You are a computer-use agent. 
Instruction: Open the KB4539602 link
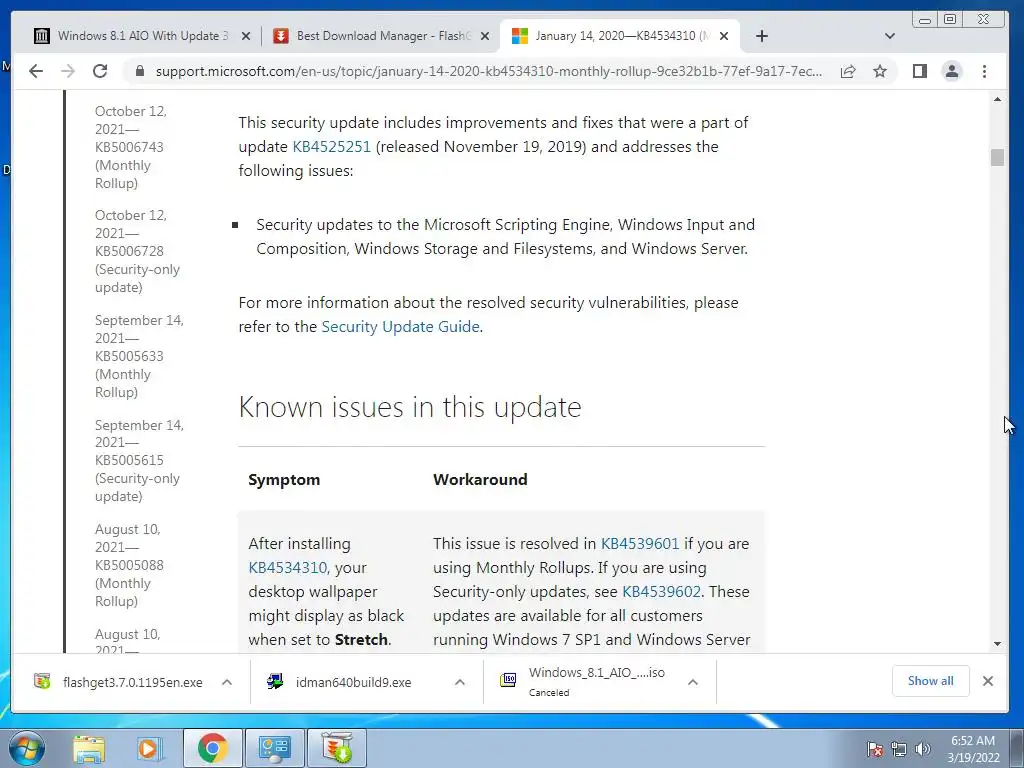pos(662,592)
